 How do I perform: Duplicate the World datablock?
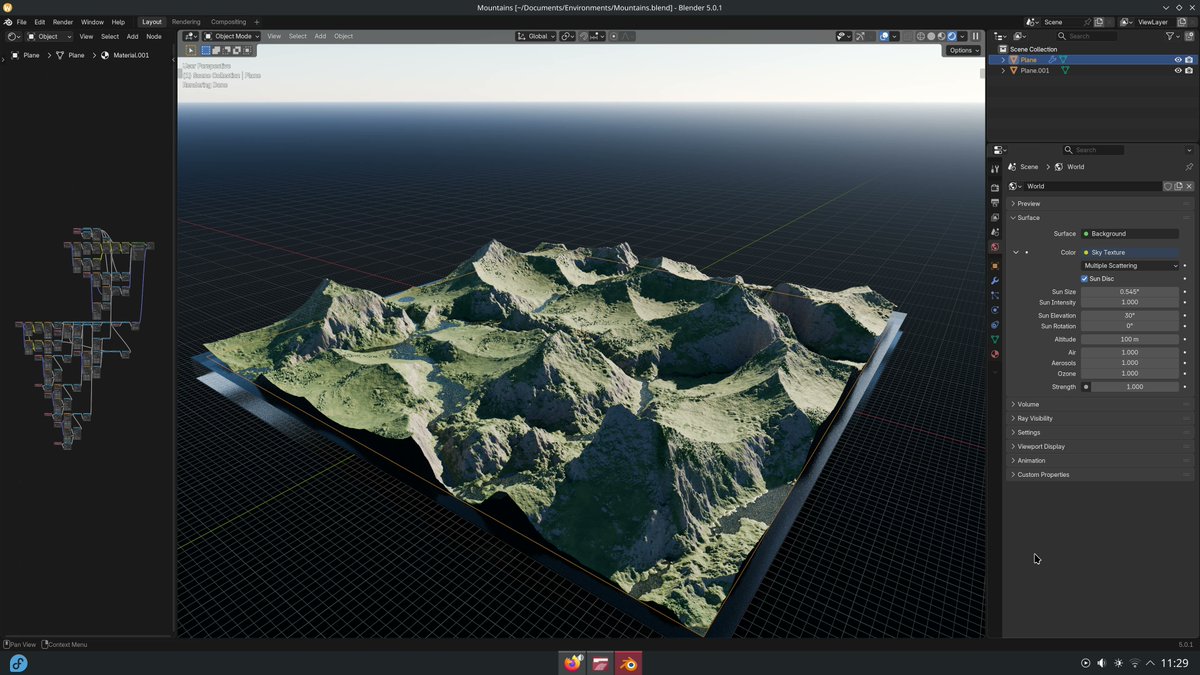pos(1178,186)
